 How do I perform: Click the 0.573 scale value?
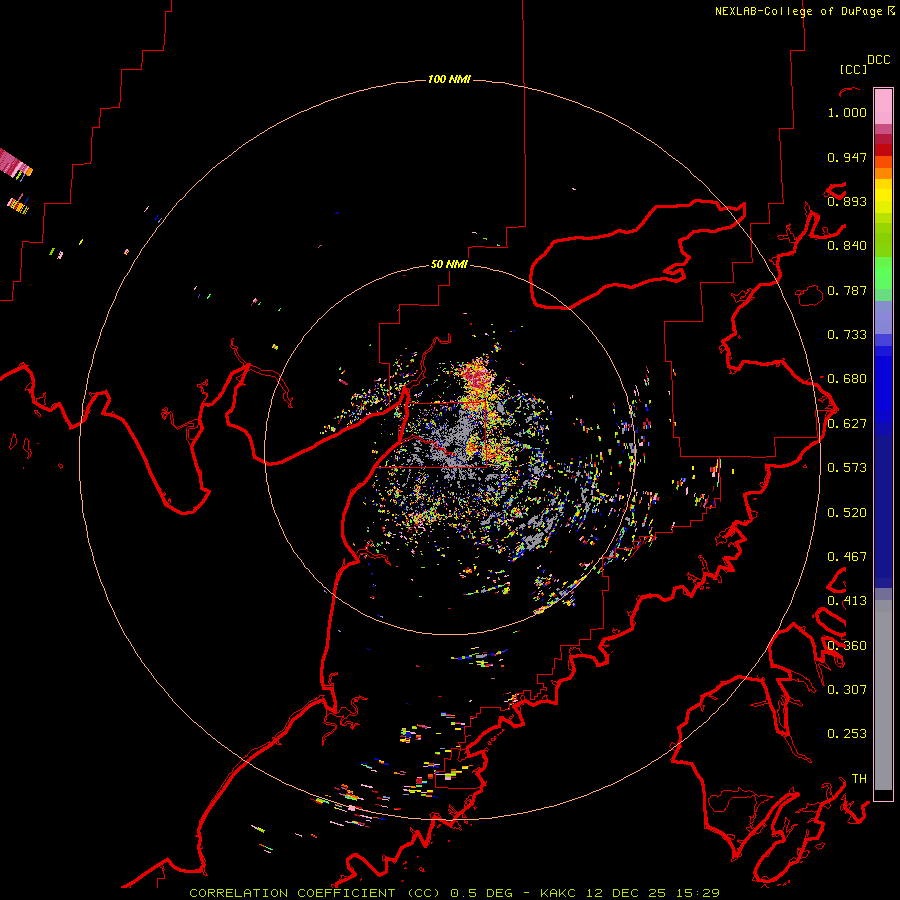pos(847,468)
